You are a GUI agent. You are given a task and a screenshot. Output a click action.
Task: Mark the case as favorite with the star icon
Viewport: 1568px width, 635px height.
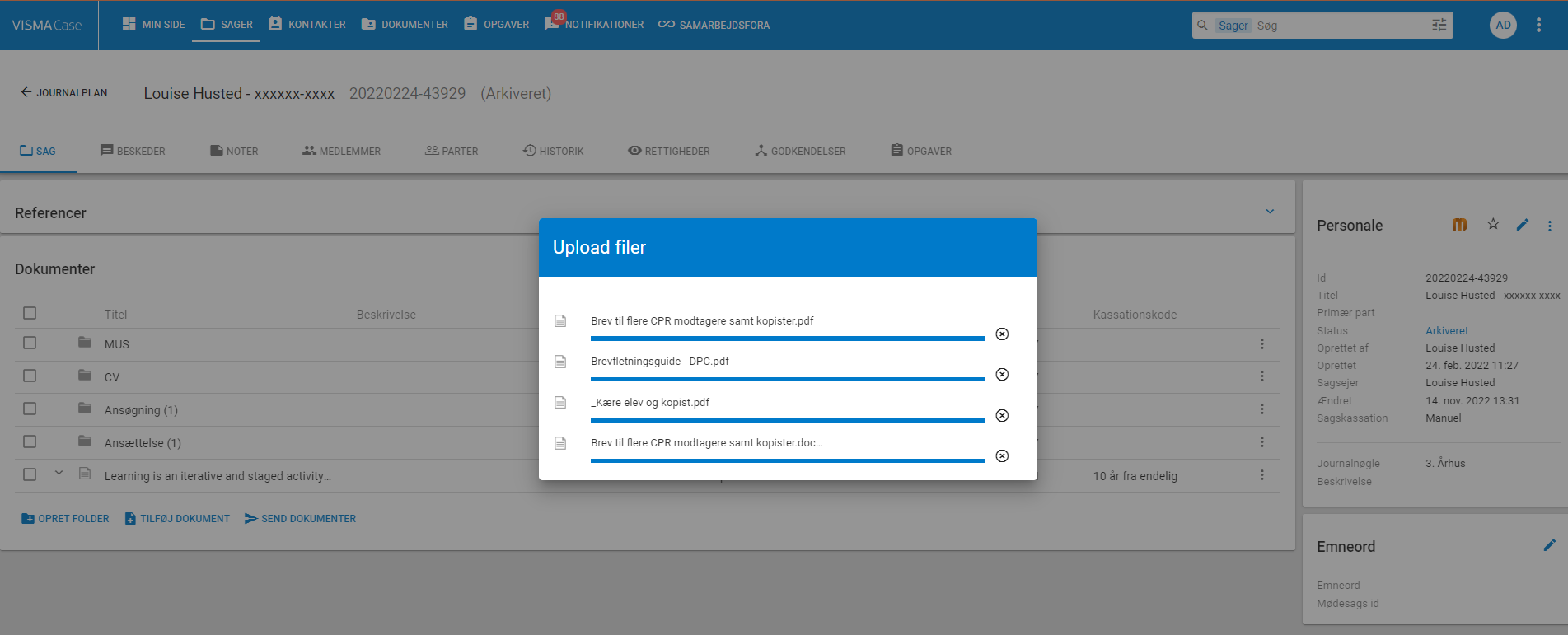[x=1493, y=224]
